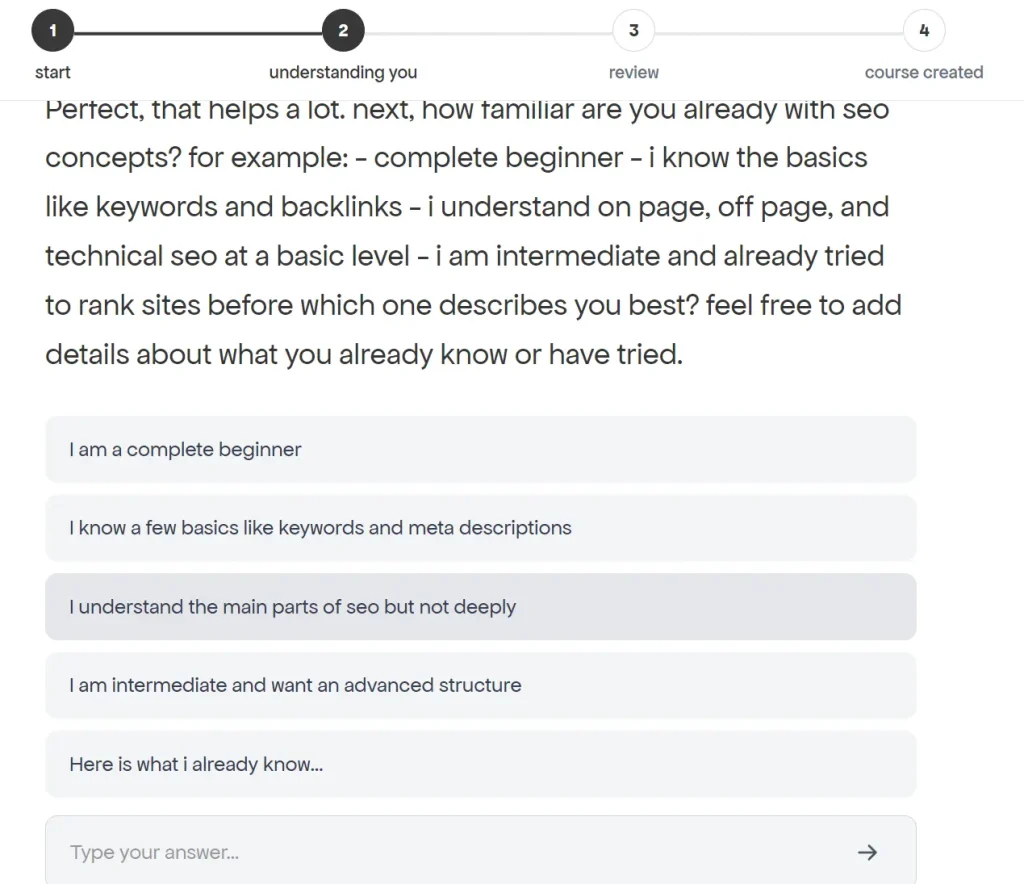Click the progress line between steps 2 and 3
This screenshot has width=1024, height=884.
488,33
